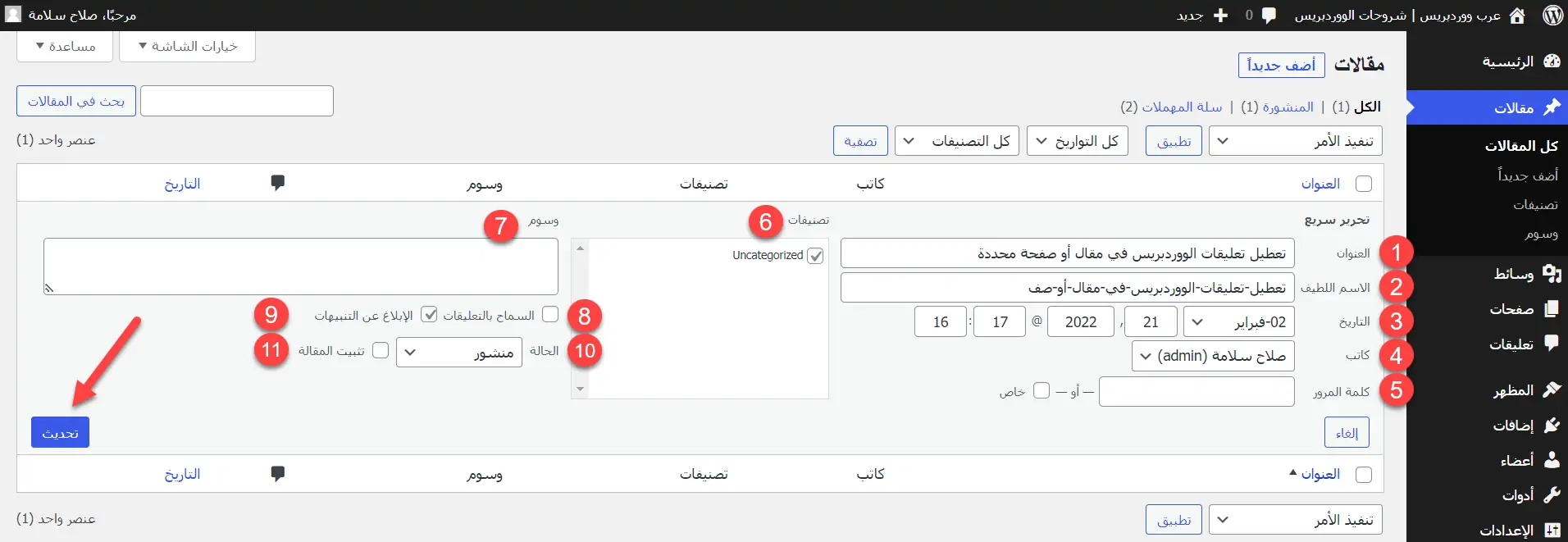The image size is (1568, 542).
Task: Open خيارات الشاشة screen options tab
Action: tap(188, 46)
